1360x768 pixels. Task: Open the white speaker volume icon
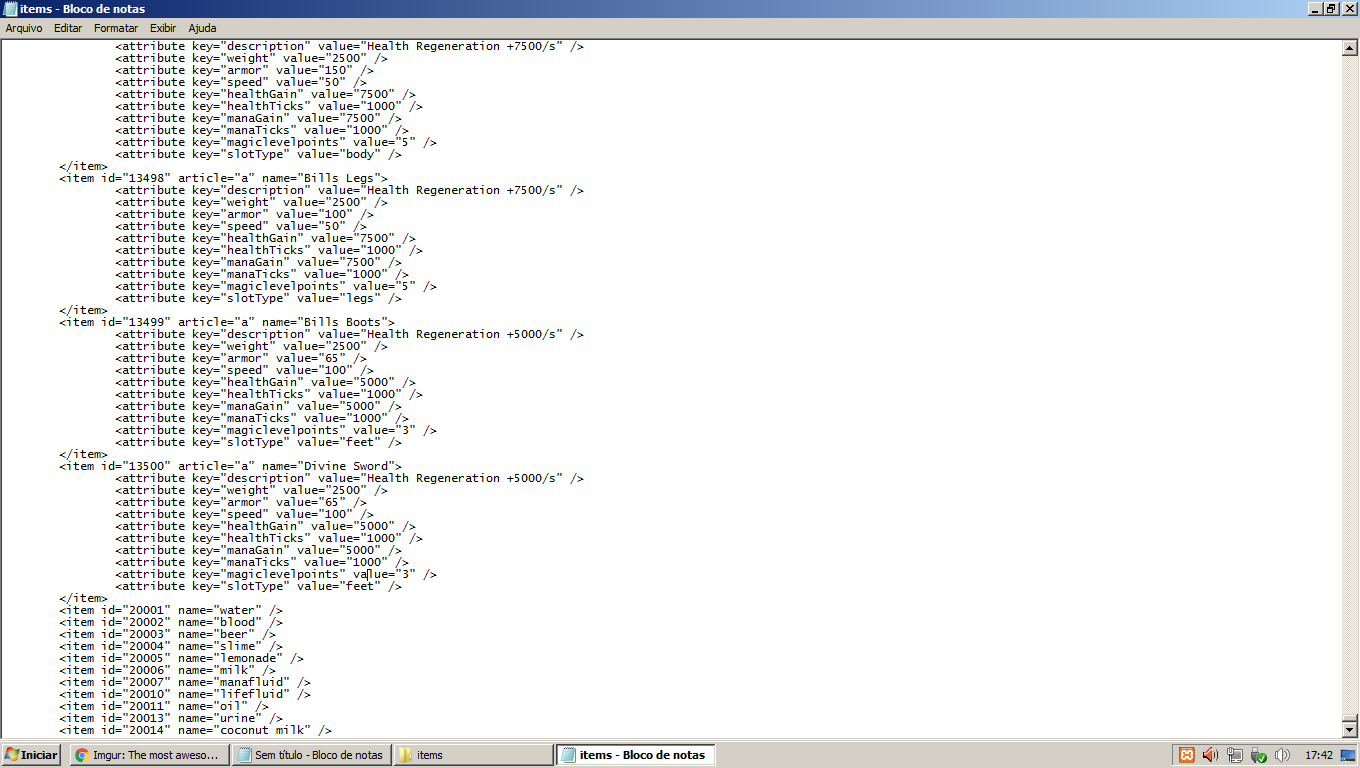tap(1283, 755)
